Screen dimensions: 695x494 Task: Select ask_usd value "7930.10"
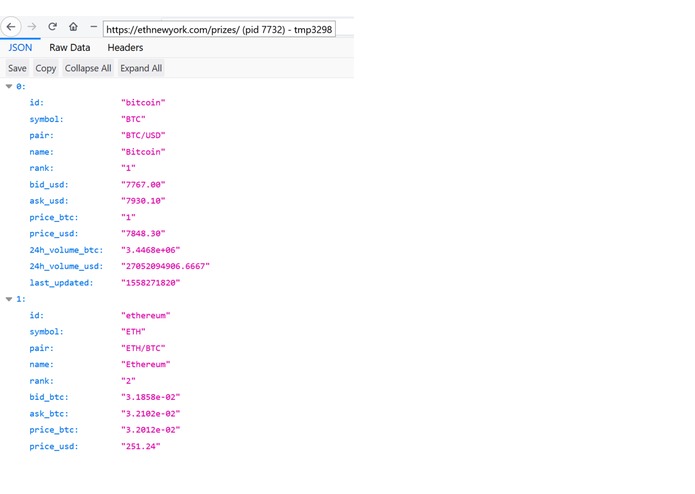pyautogui.click(x=143, y=201)
